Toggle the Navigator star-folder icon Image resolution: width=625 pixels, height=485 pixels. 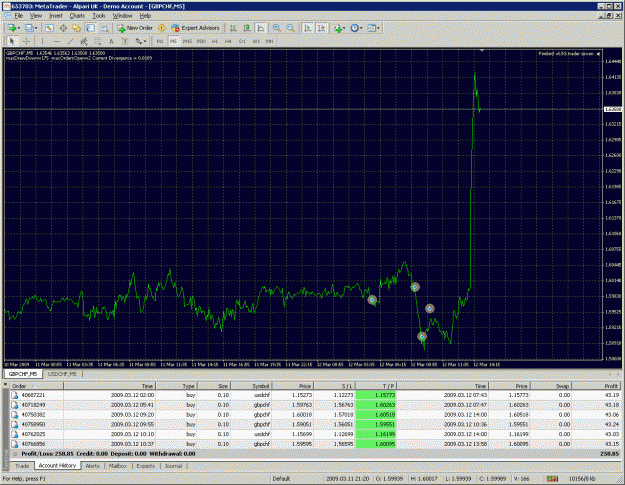pos(77,28)
